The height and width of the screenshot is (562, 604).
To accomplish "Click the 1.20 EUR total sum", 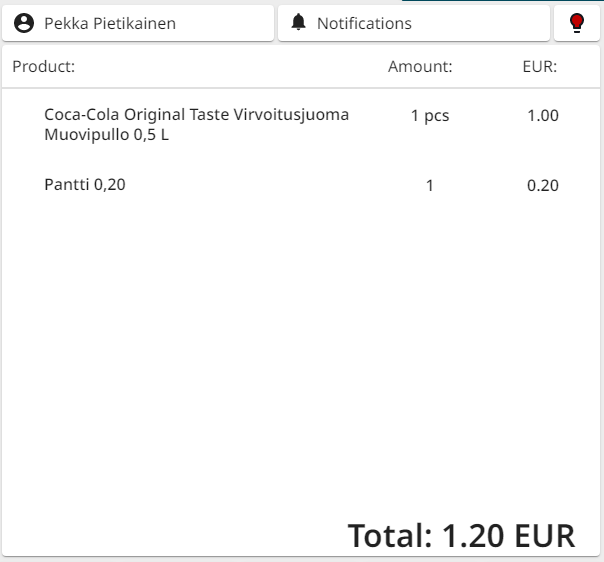I will pyautogui.click(x=508, y=536).
